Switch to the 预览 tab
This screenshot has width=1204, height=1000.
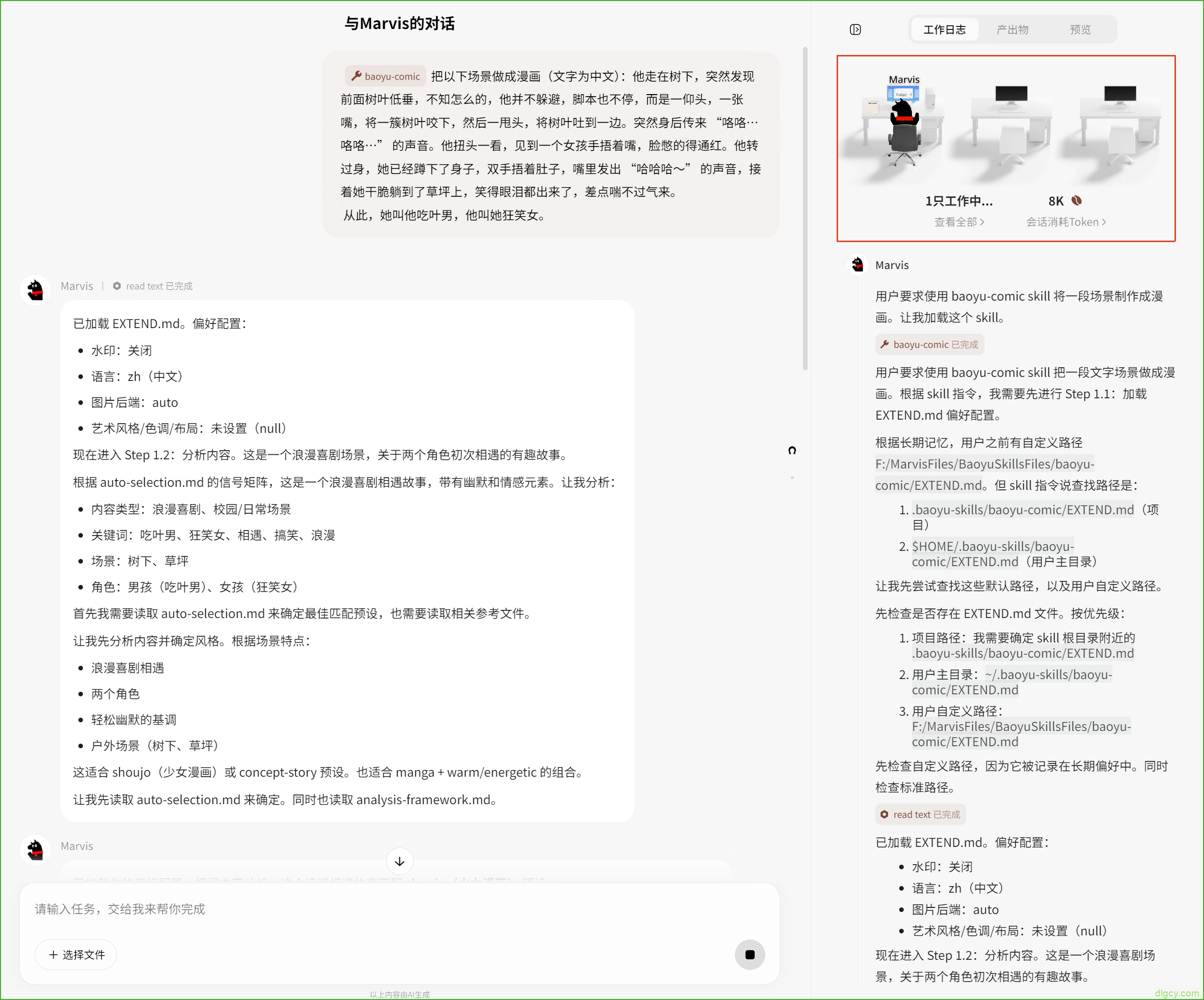pyautogui.click(x=1080, y=29)
